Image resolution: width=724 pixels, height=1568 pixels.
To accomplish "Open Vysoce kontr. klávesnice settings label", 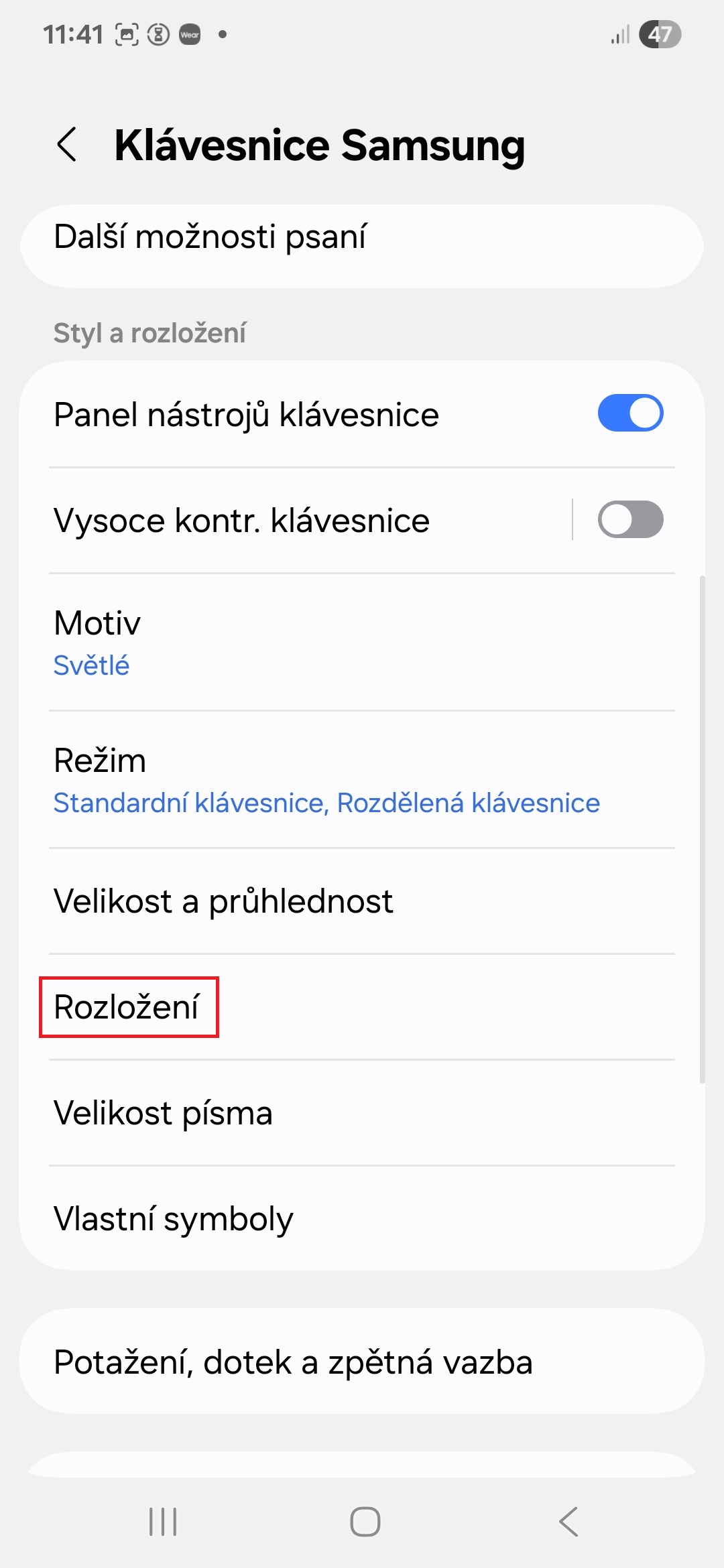I will (241, 521).
